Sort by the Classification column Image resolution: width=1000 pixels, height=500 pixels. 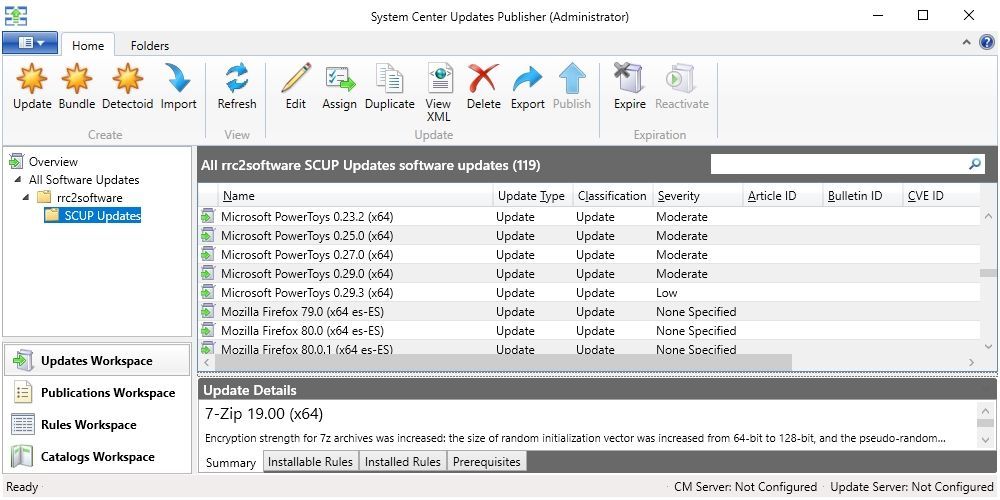tap(613, 196)
